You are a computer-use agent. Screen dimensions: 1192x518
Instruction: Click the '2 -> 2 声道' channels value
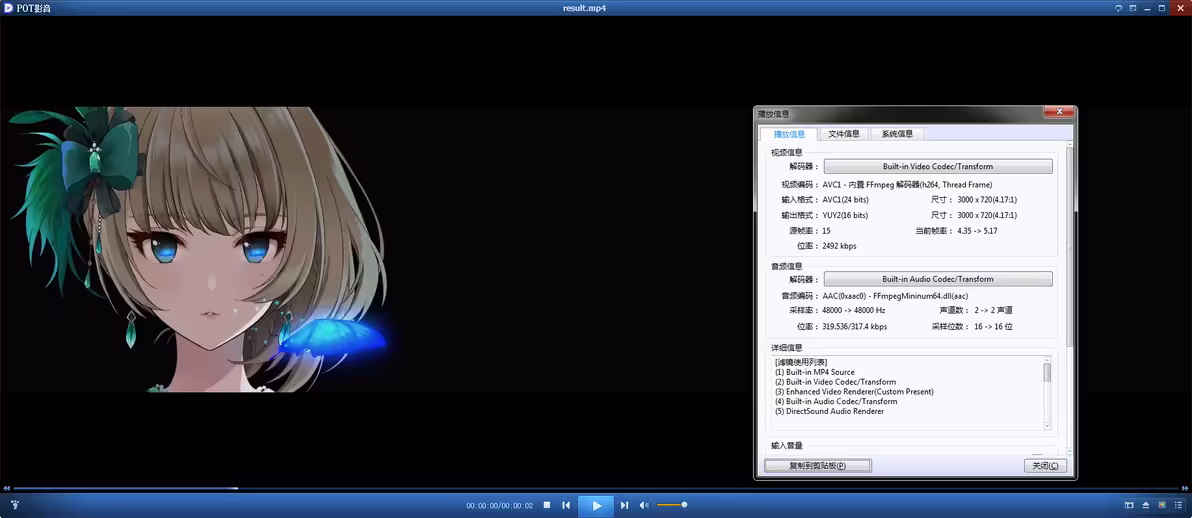[993, 310]
